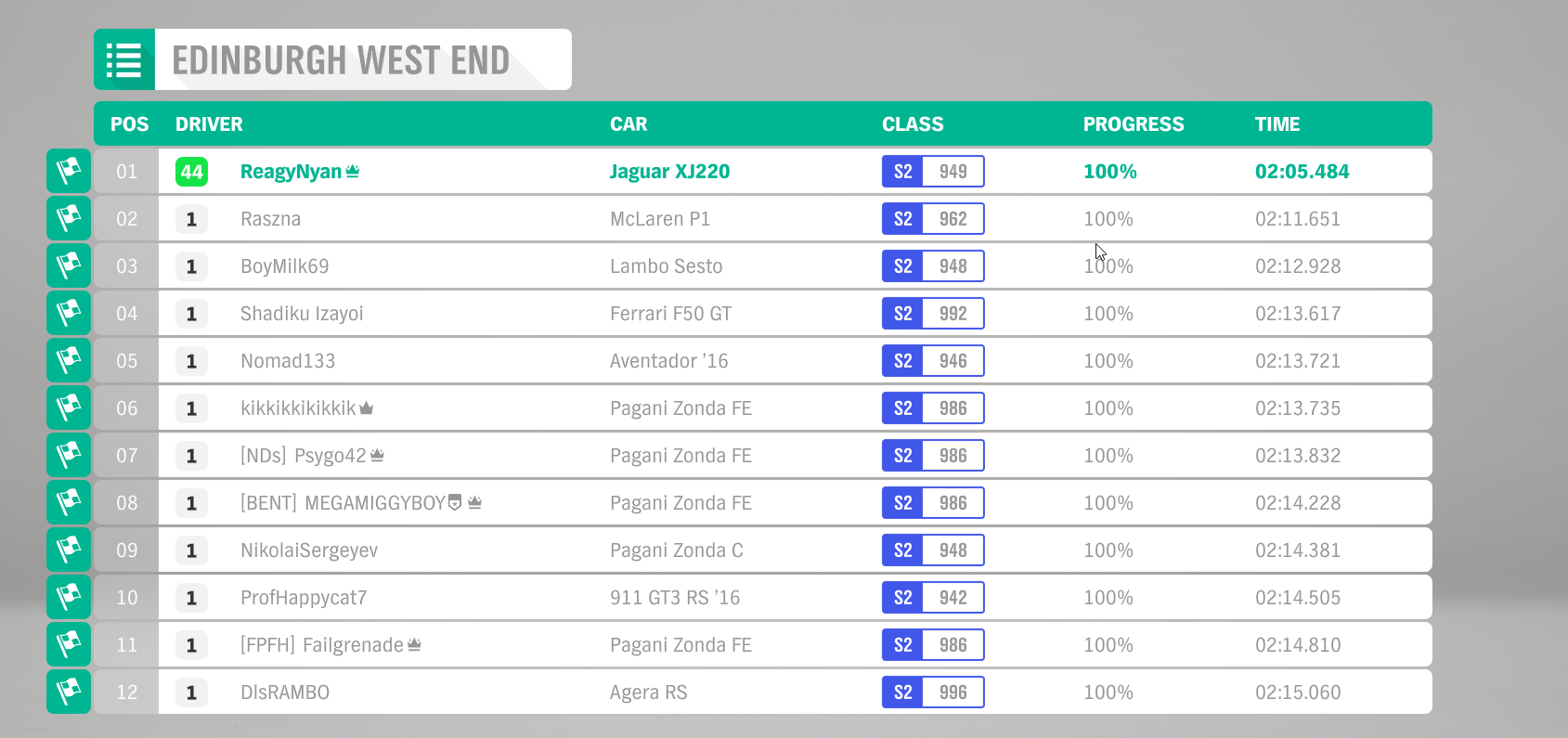Screen dimensions: 1568x738
Task: Click the crown icon next to Failgrenade
Action: [x=414, y=644]
